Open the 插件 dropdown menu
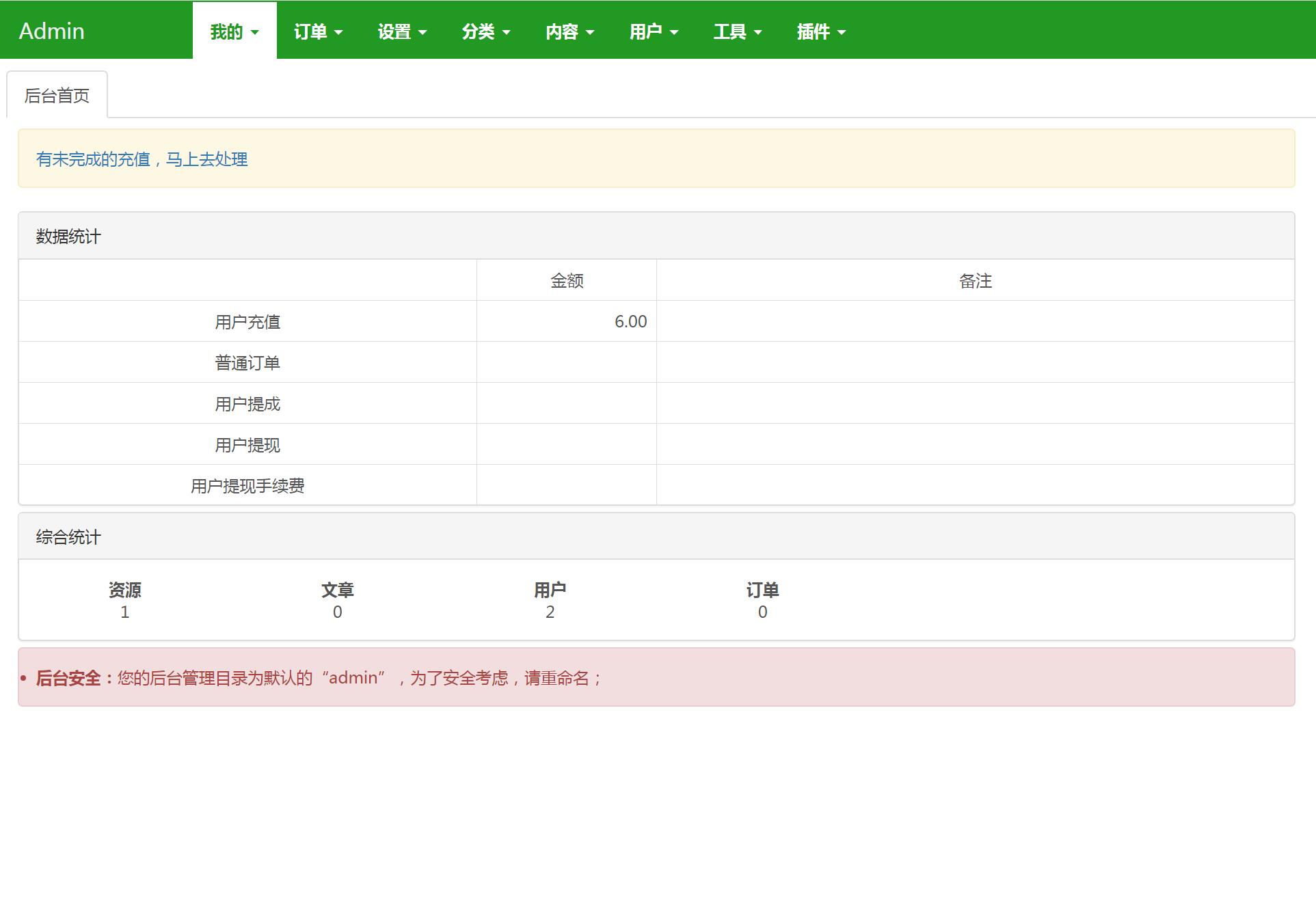 click(822, 31)
